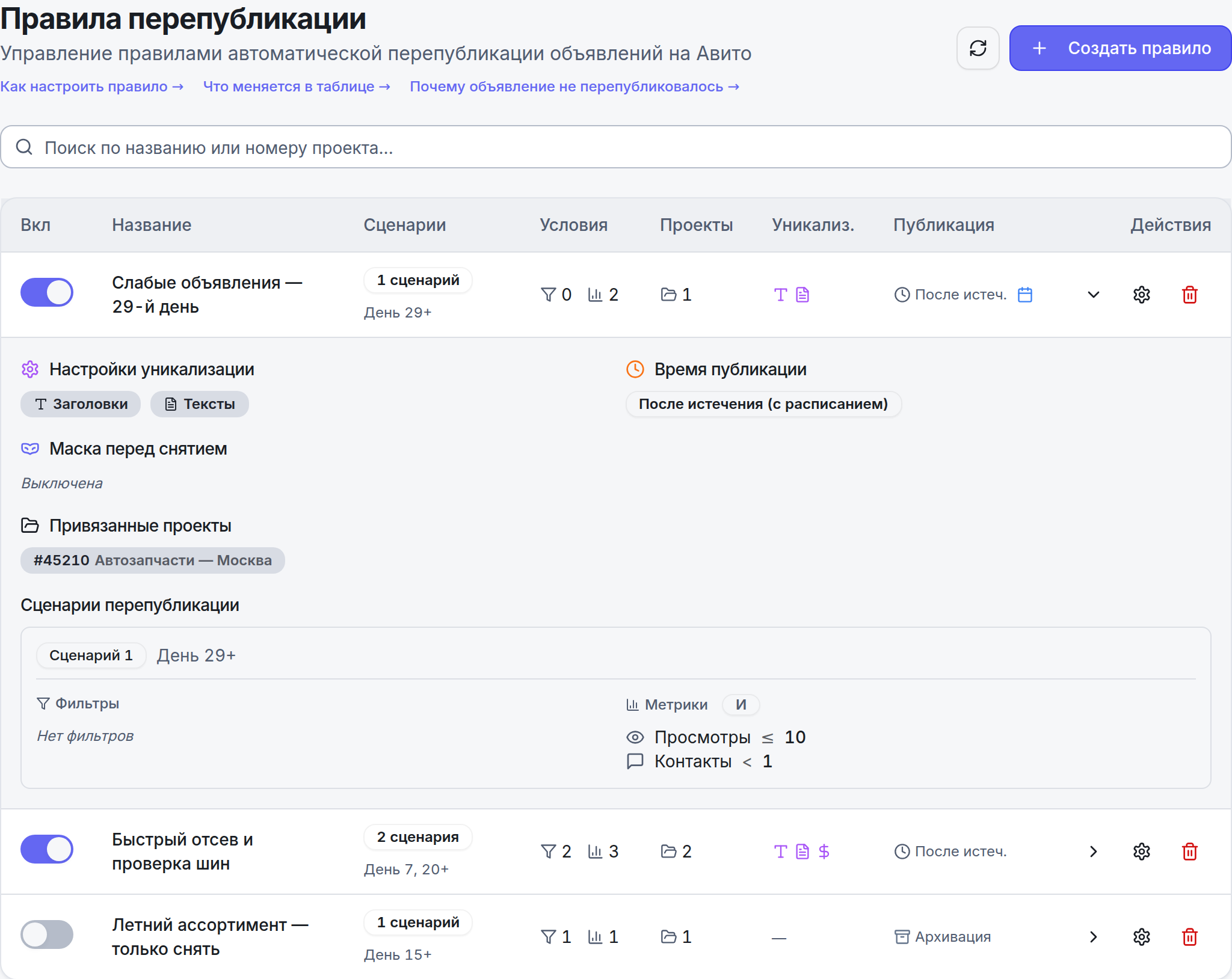This screenshot has width=1232, height=979.
Task: Click the Заголовки uniqueness chip
Action: [81, 404]
